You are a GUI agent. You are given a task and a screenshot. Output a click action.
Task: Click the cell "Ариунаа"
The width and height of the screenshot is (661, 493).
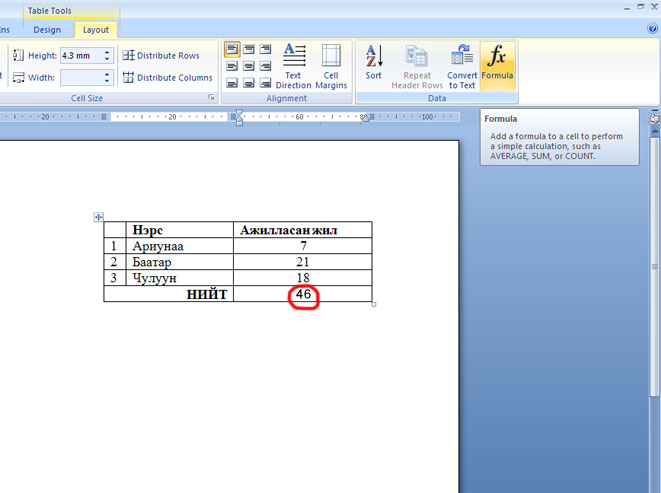pyautogui.click(x=180, y=246)
